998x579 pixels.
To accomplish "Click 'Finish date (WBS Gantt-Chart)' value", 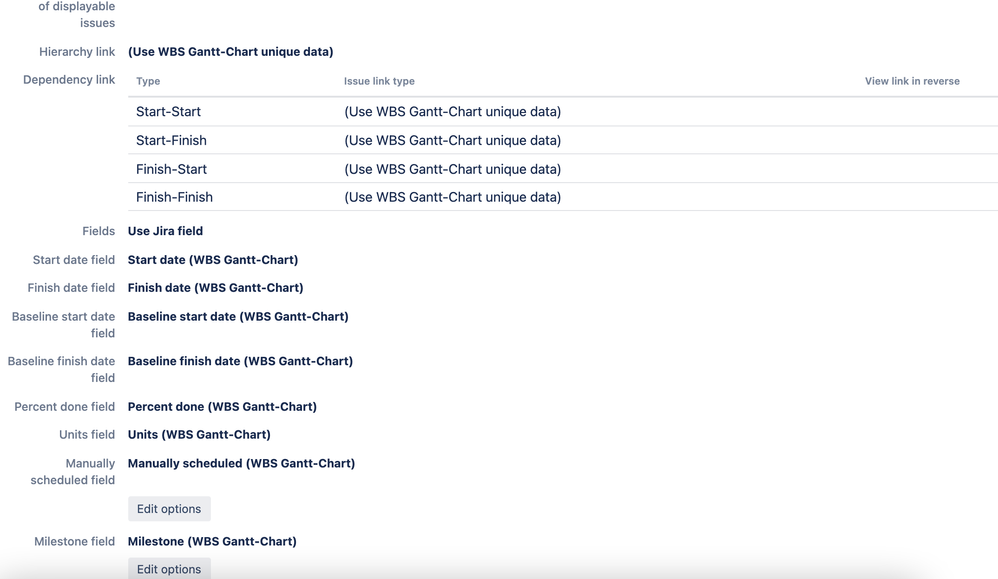I will coord(215,288).
